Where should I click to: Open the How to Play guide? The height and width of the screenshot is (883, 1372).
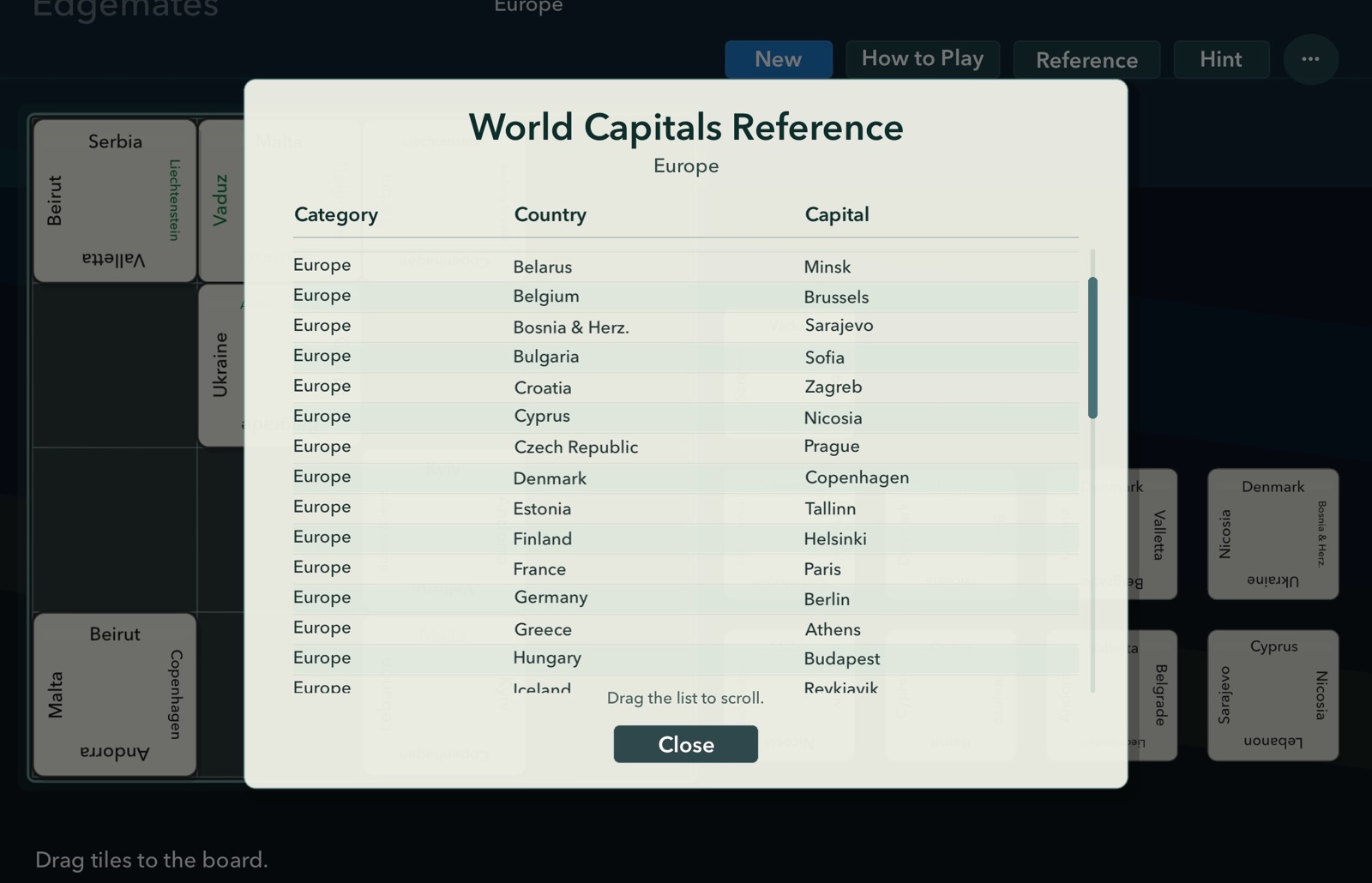[x=923, y=58]
